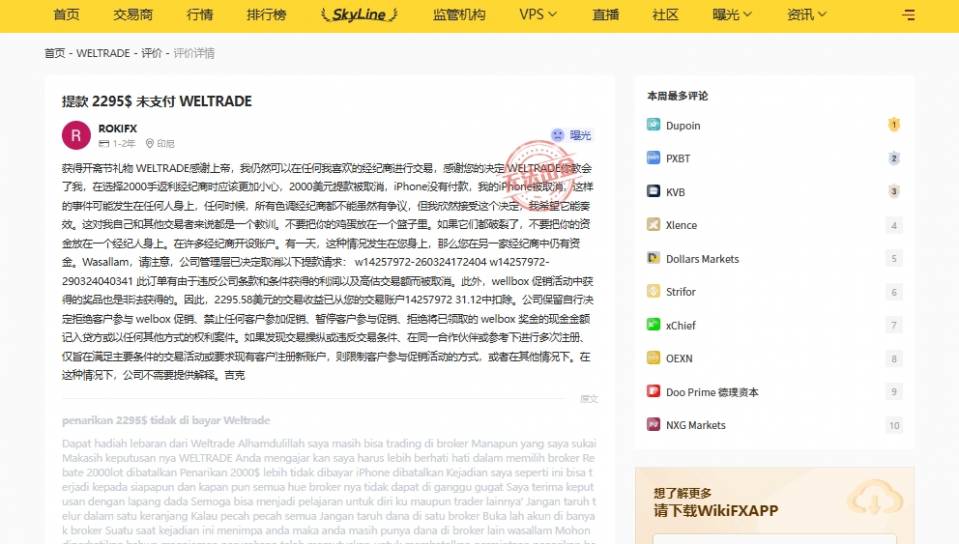
Task: Click rank 2 badge next to PXBT
Action: [894, 158]
